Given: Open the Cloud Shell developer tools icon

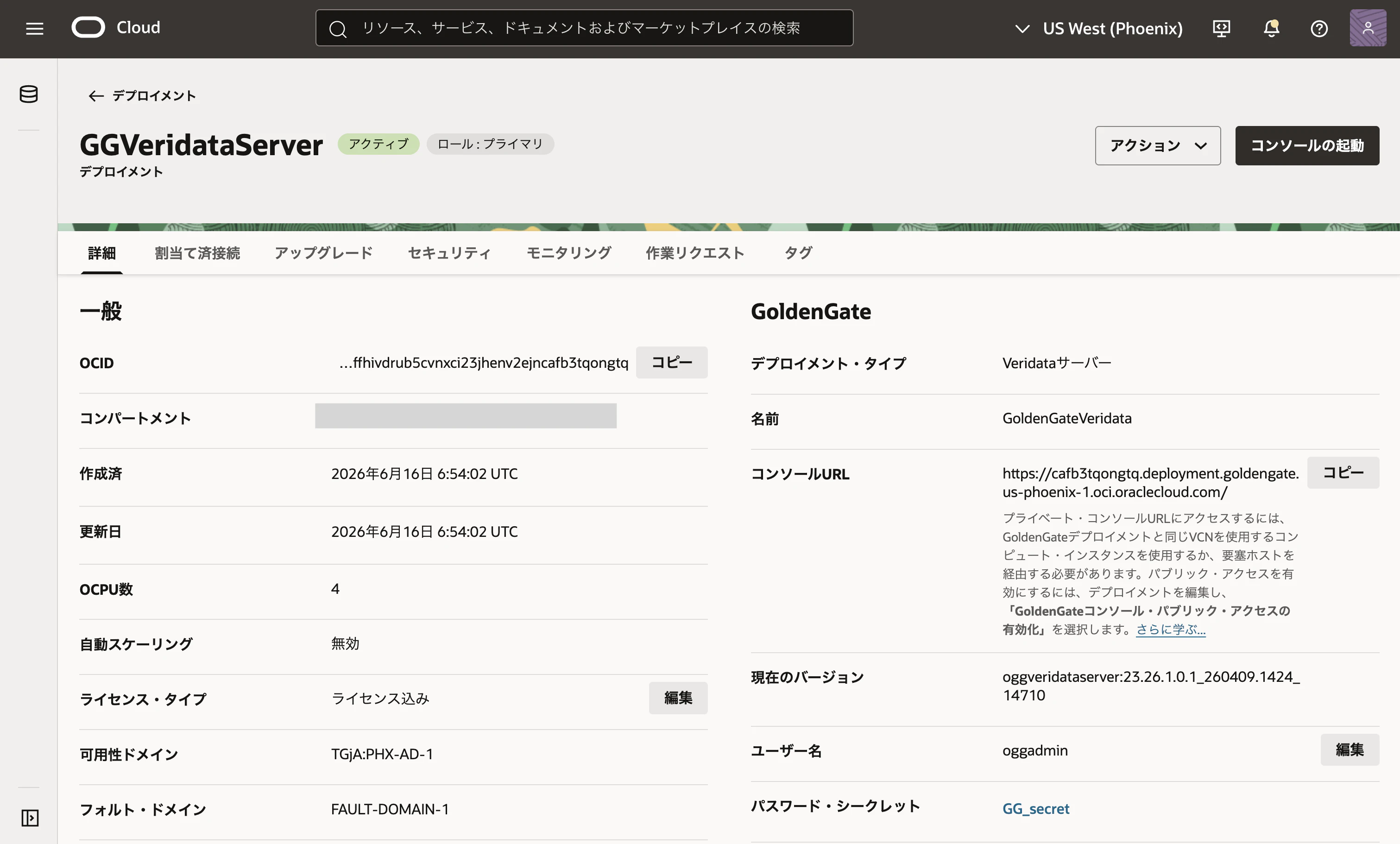Looking at the screenshot, I should (x=1221, y=28).
